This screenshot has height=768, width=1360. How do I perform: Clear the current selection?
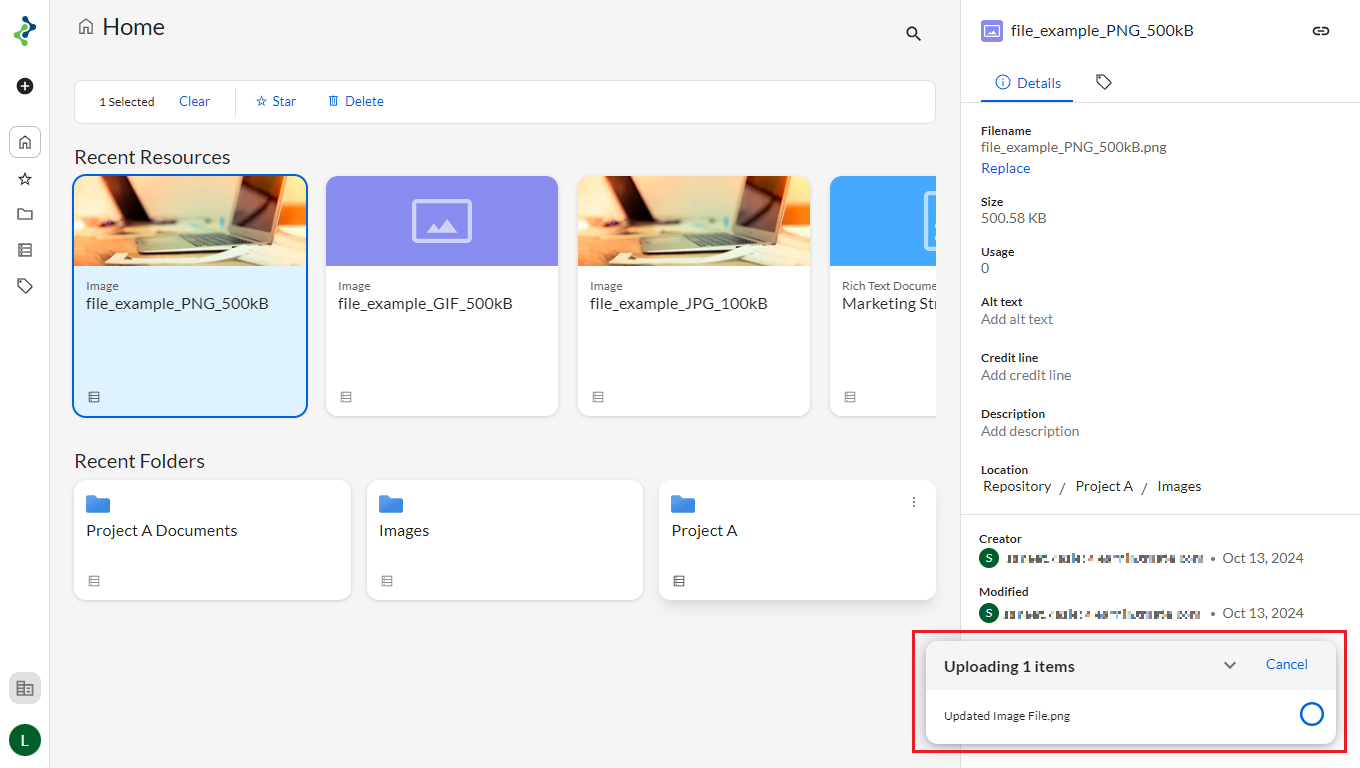[x=194, y=101]
